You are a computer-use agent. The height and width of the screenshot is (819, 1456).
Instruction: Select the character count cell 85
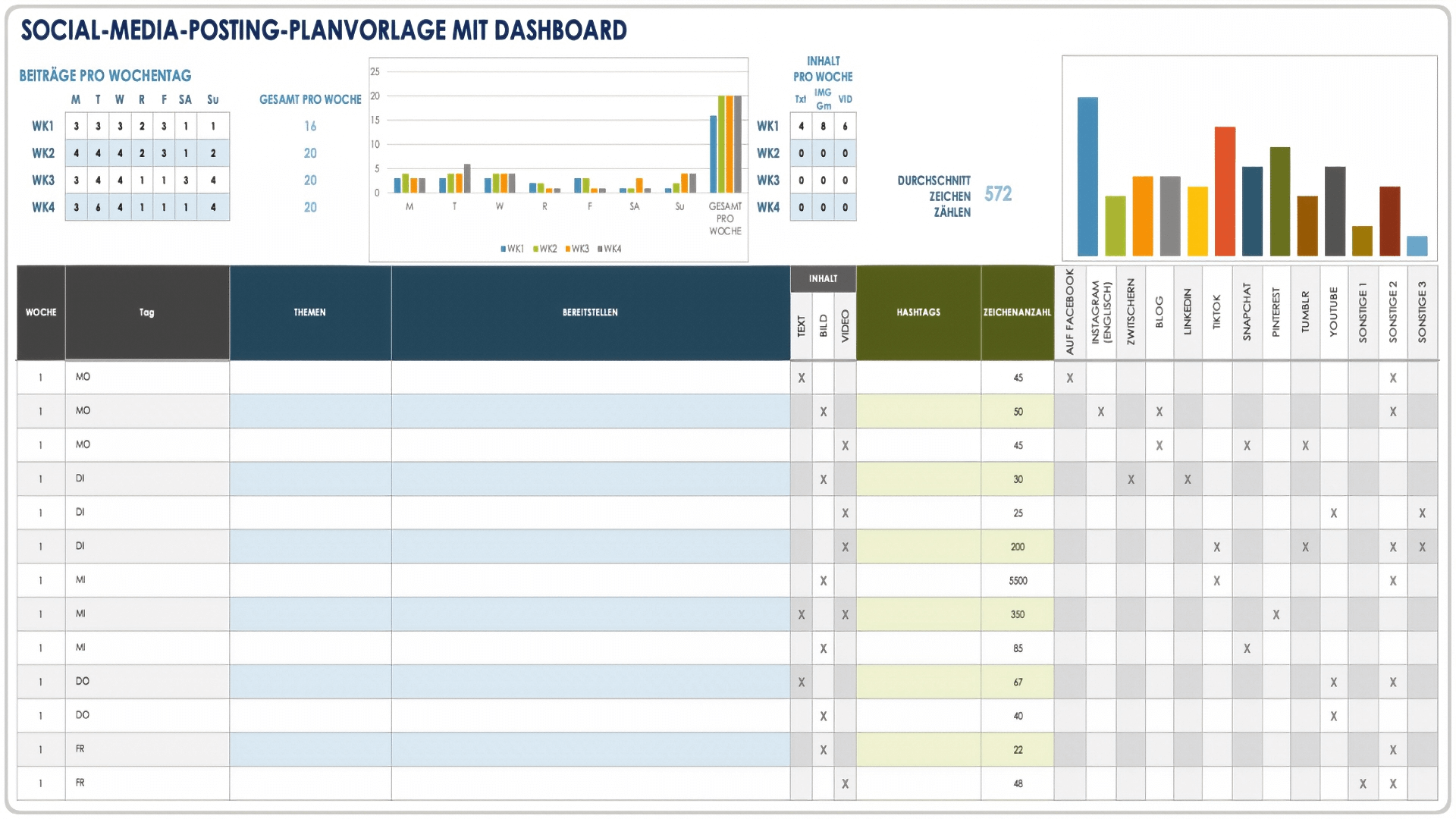pos(1018,648)
